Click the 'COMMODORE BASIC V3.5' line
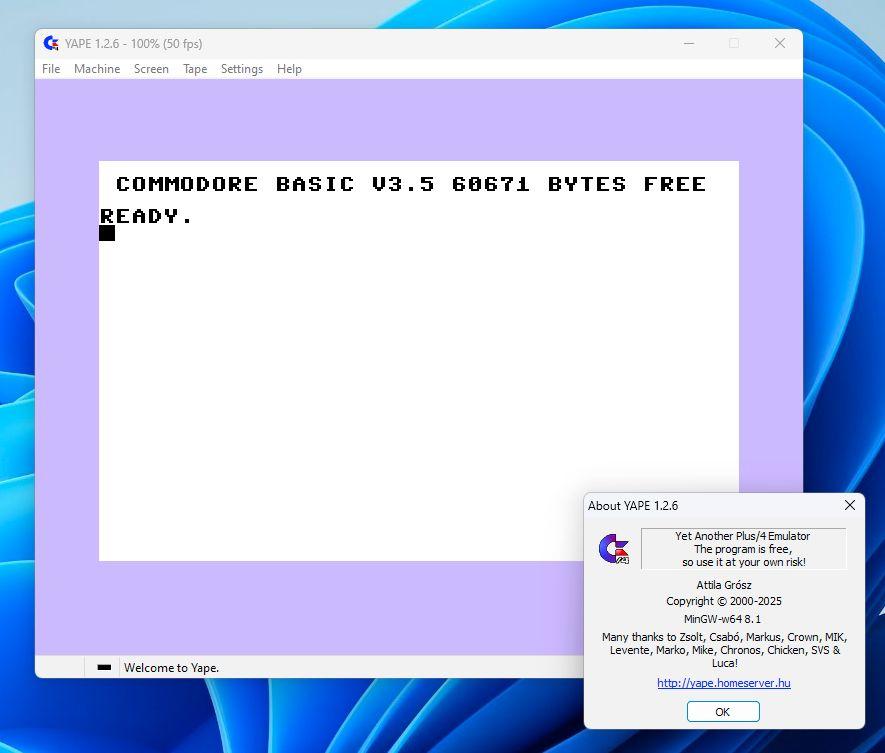 [x=411, y=184]
